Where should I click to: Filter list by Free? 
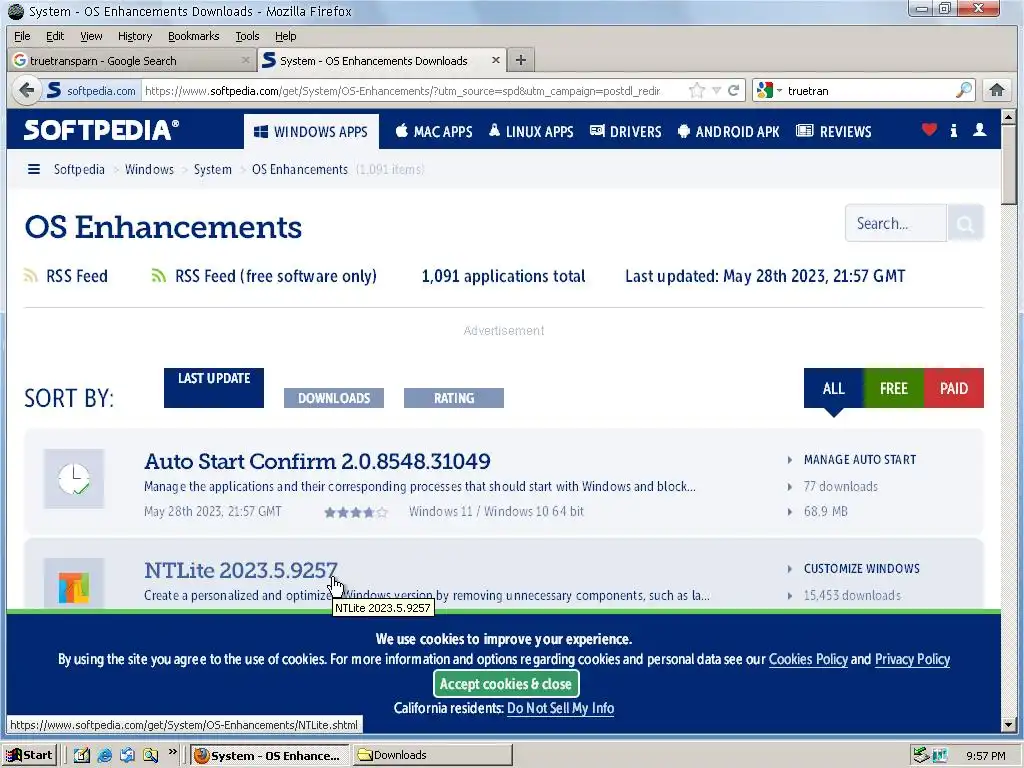(893, 388)
